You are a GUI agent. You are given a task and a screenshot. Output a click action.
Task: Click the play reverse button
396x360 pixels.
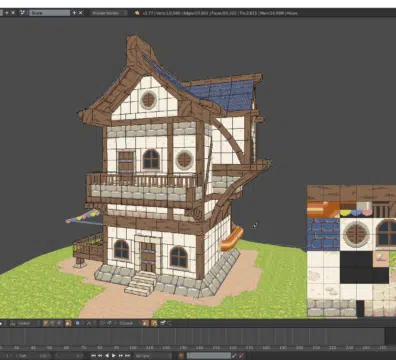pyautogui.click(x=107, y=356)
